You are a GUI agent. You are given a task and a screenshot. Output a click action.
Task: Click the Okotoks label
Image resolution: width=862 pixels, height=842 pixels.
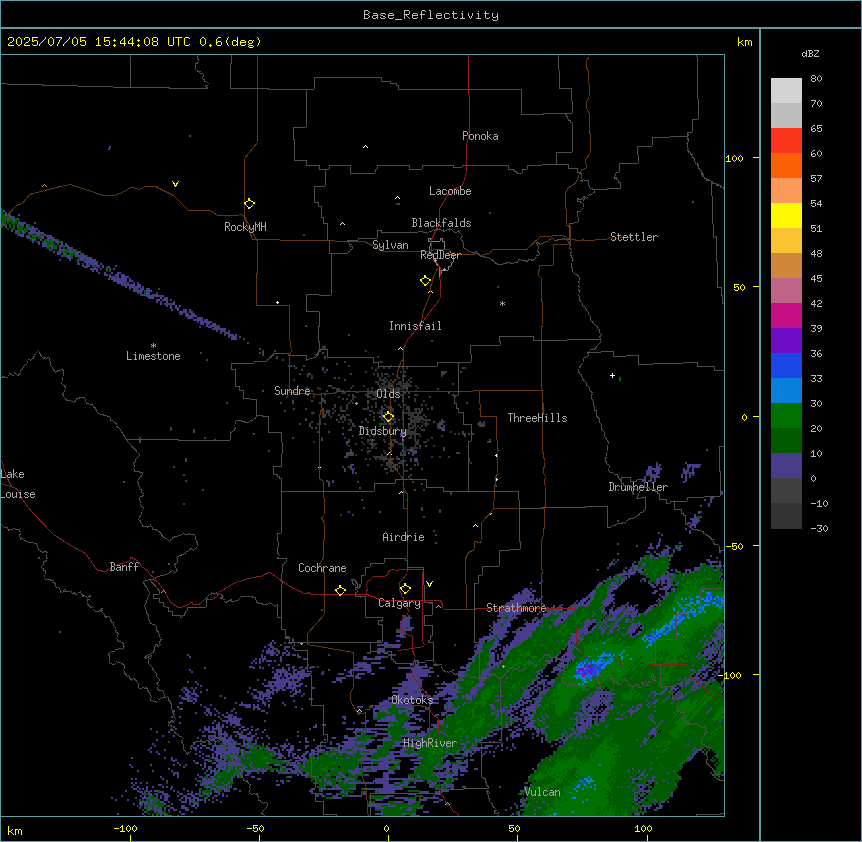click(x=412, y=700)
